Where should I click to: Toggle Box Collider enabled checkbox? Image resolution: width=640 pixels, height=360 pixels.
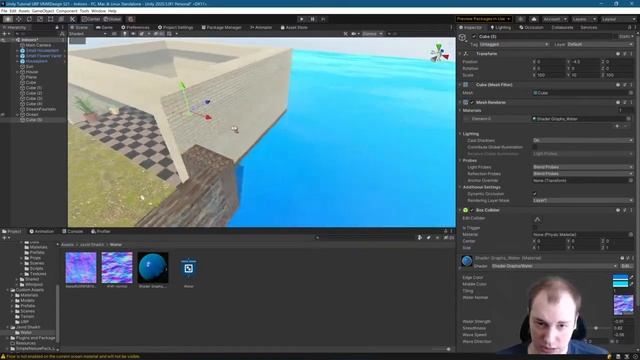point(472,210)
